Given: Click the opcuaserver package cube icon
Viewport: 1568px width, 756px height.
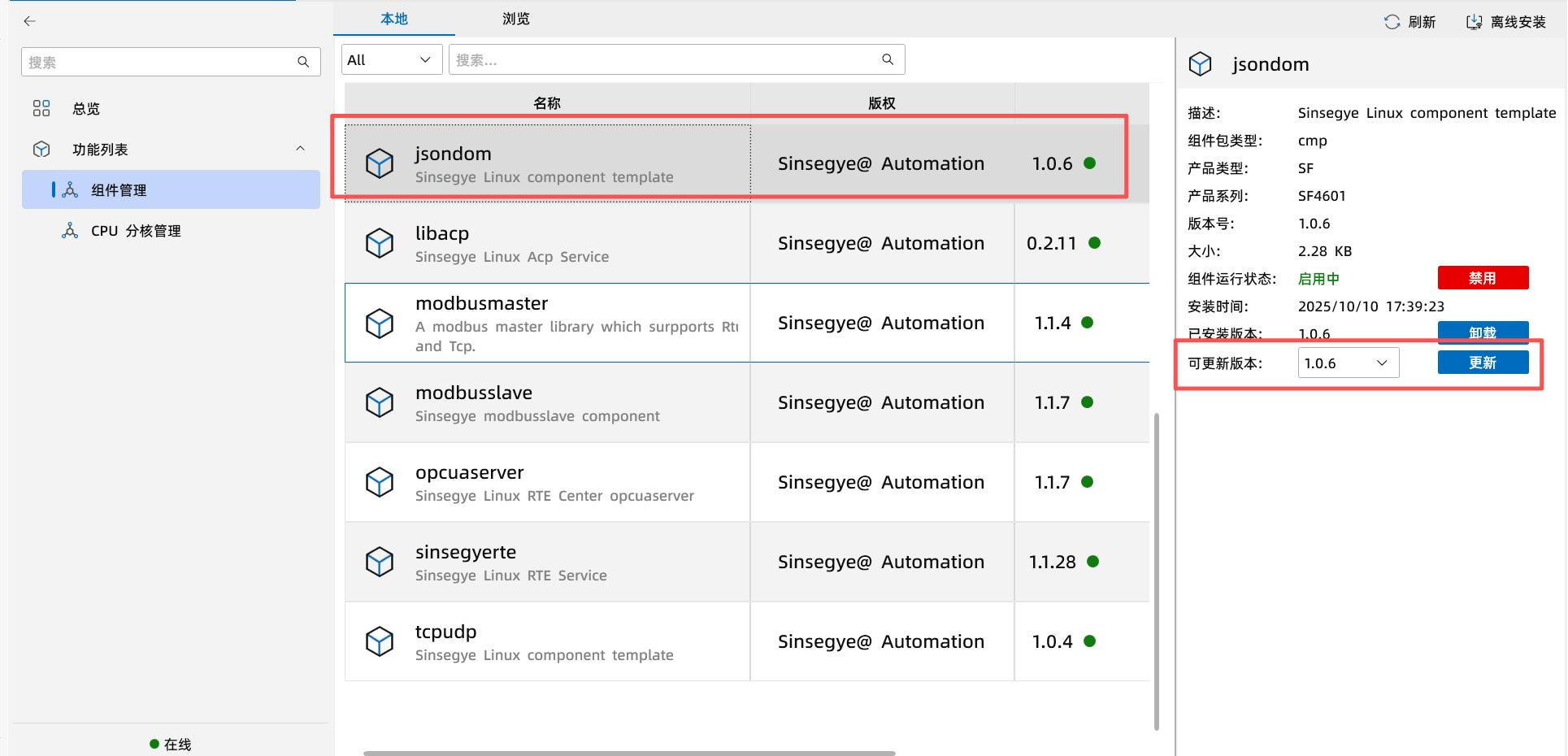Looking at the screenshot, I should click(380, 482).
